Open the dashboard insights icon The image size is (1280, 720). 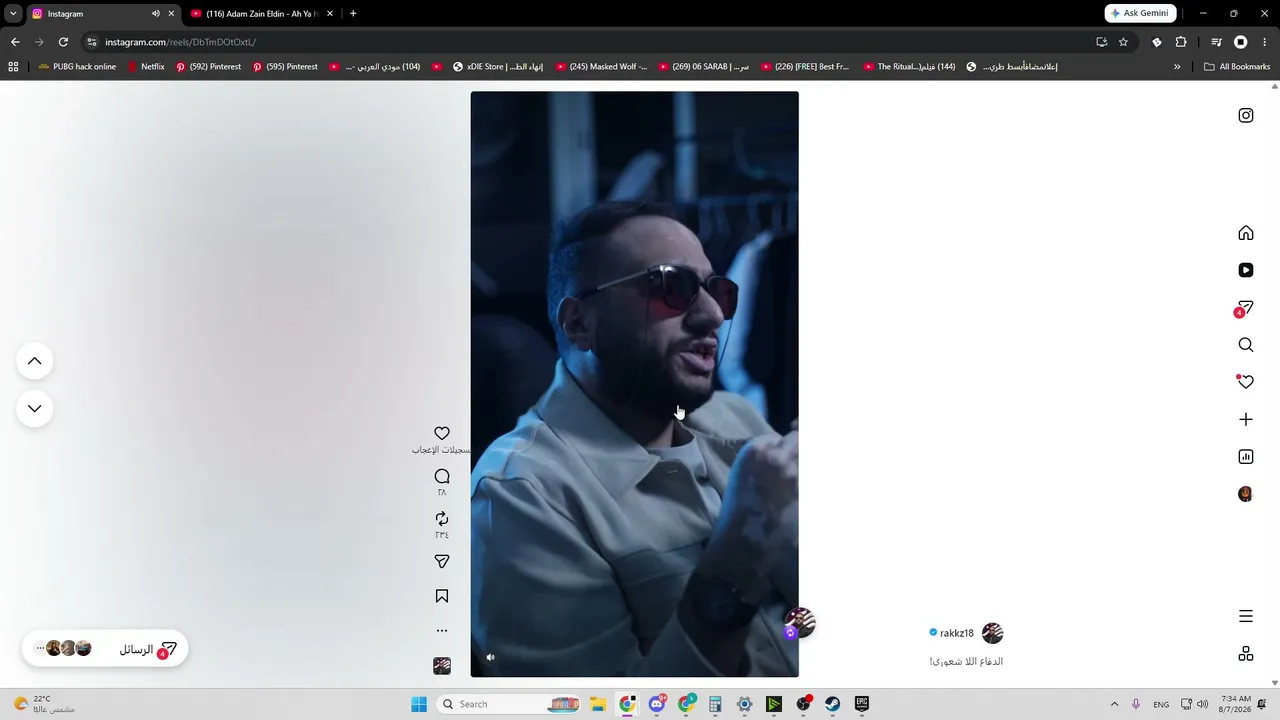point(1246,457)
